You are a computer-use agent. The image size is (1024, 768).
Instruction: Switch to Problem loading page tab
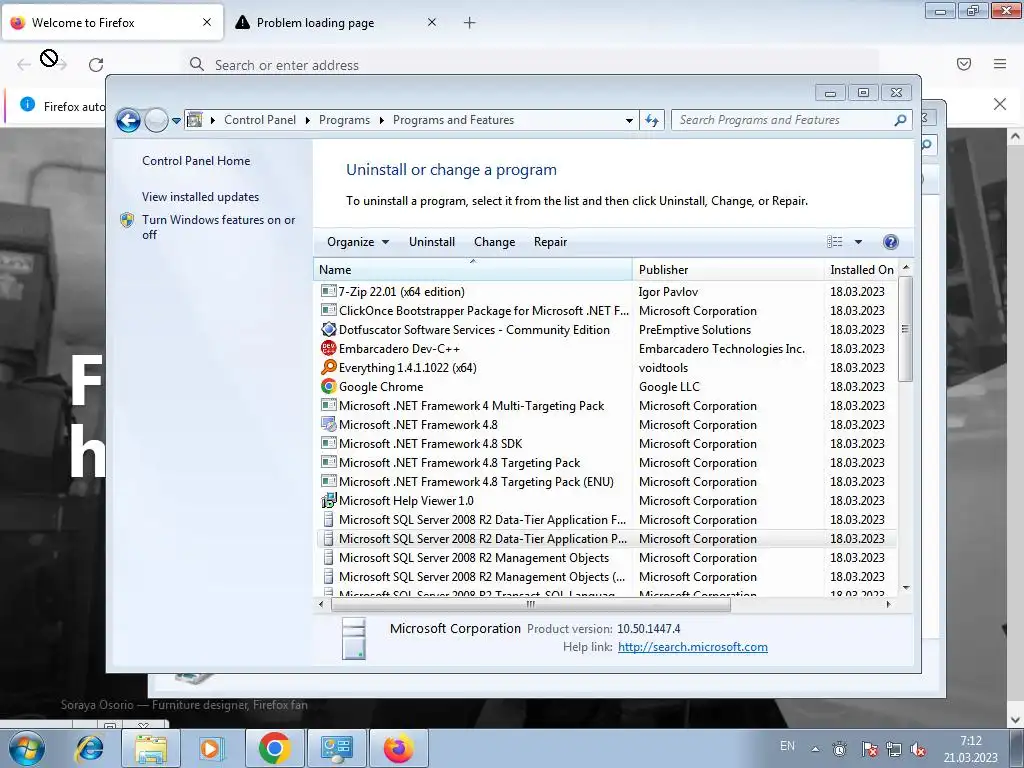pos(337,22)
